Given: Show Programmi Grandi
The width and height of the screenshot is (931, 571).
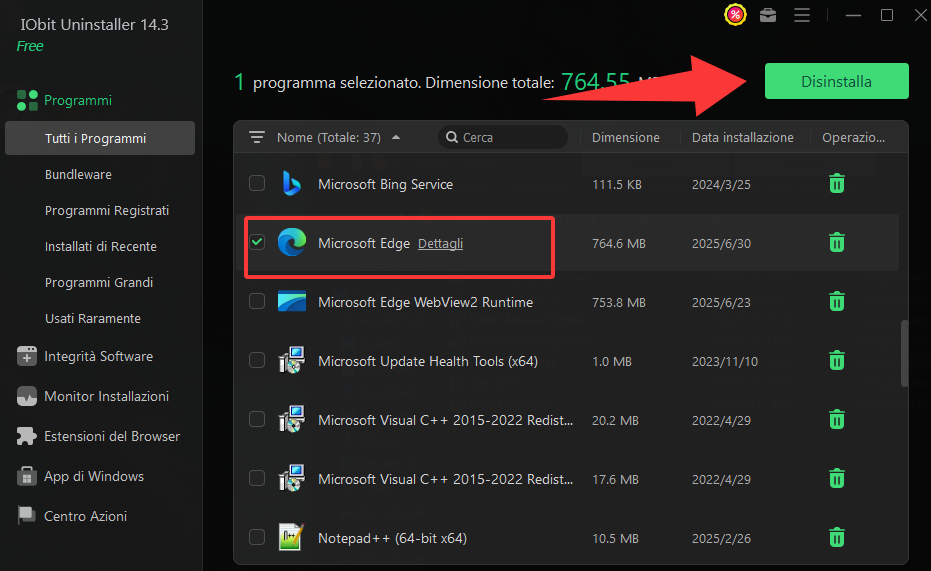Looking at the screenshot, I should coord(99,283).
